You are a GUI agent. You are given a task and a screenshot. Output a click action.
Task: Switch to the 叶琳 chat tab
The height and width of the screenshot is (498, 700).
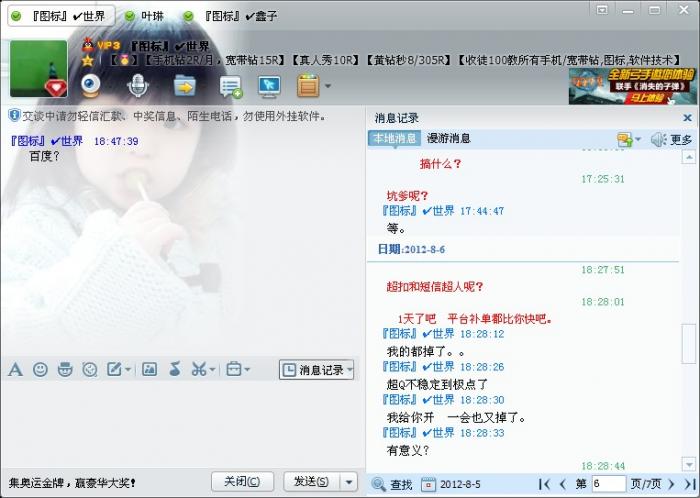pyautogui.click(x=145, y=17)
